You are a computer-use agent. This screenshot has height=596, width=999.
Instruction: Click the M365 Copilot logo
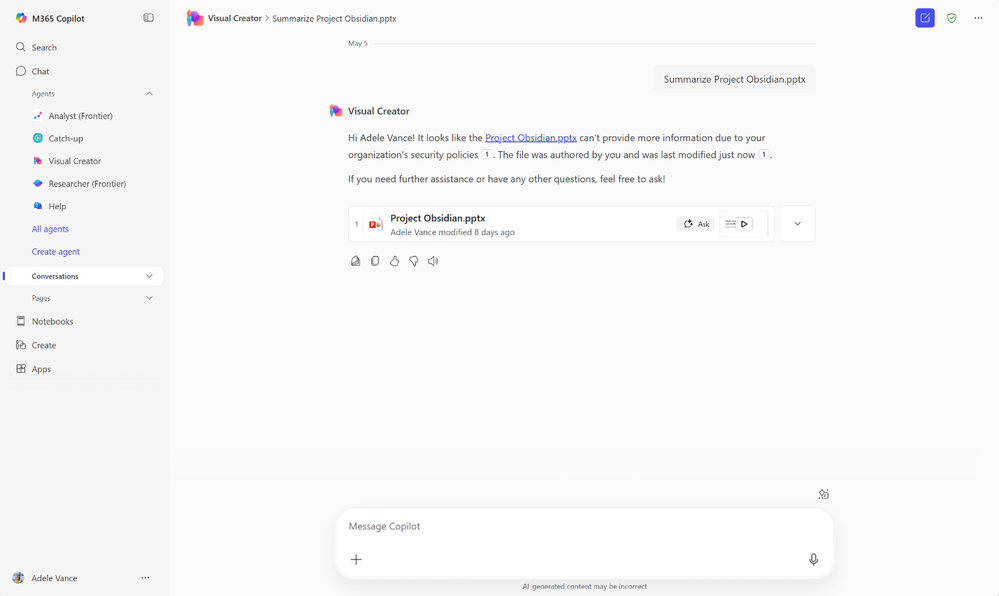[21, 18]
